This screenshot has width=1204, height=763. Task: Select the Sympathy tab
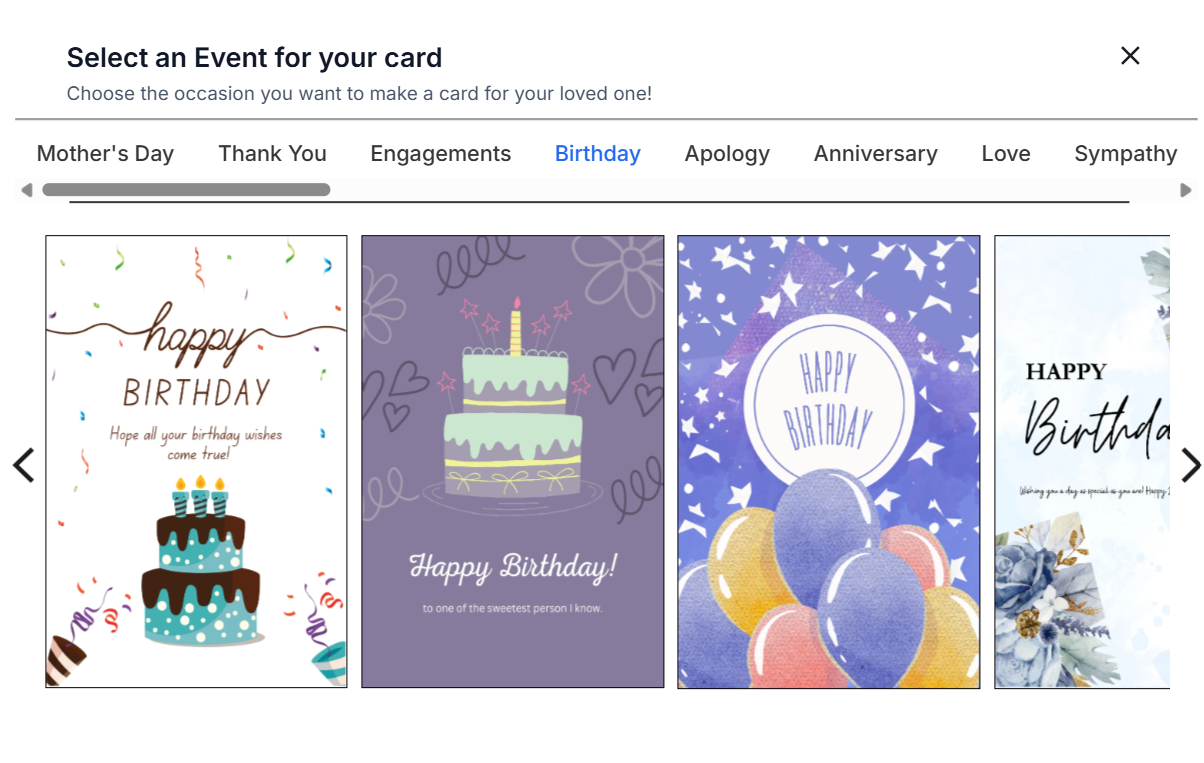pos(1125,154)
